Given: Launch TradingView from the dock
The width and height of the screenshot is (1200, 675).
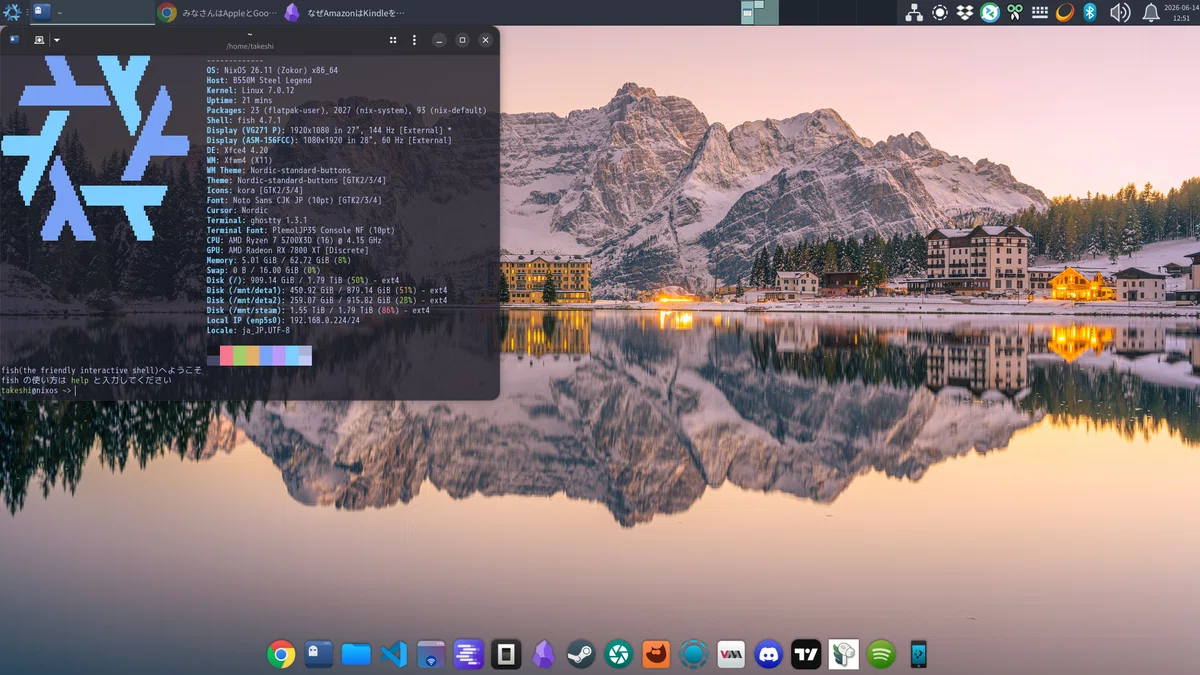Looking at the screenshot, I should click(x=806, y=654).
